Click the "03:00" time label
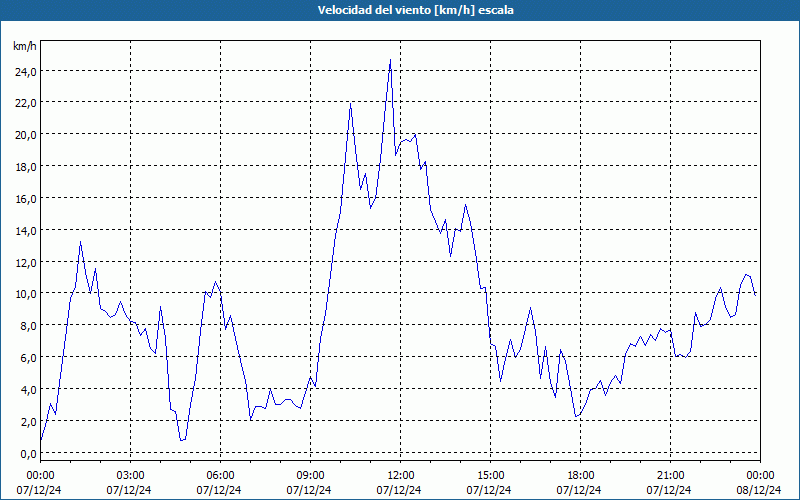This screenshot has width=800, height=500. 130,476
